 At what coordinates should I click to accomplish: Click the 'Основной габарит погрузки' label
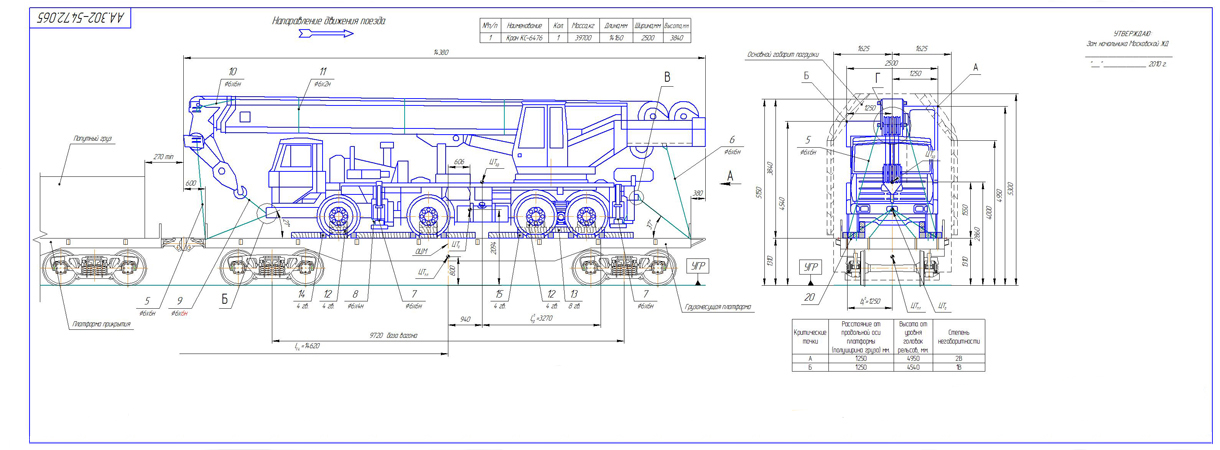(x=782, y=54)
